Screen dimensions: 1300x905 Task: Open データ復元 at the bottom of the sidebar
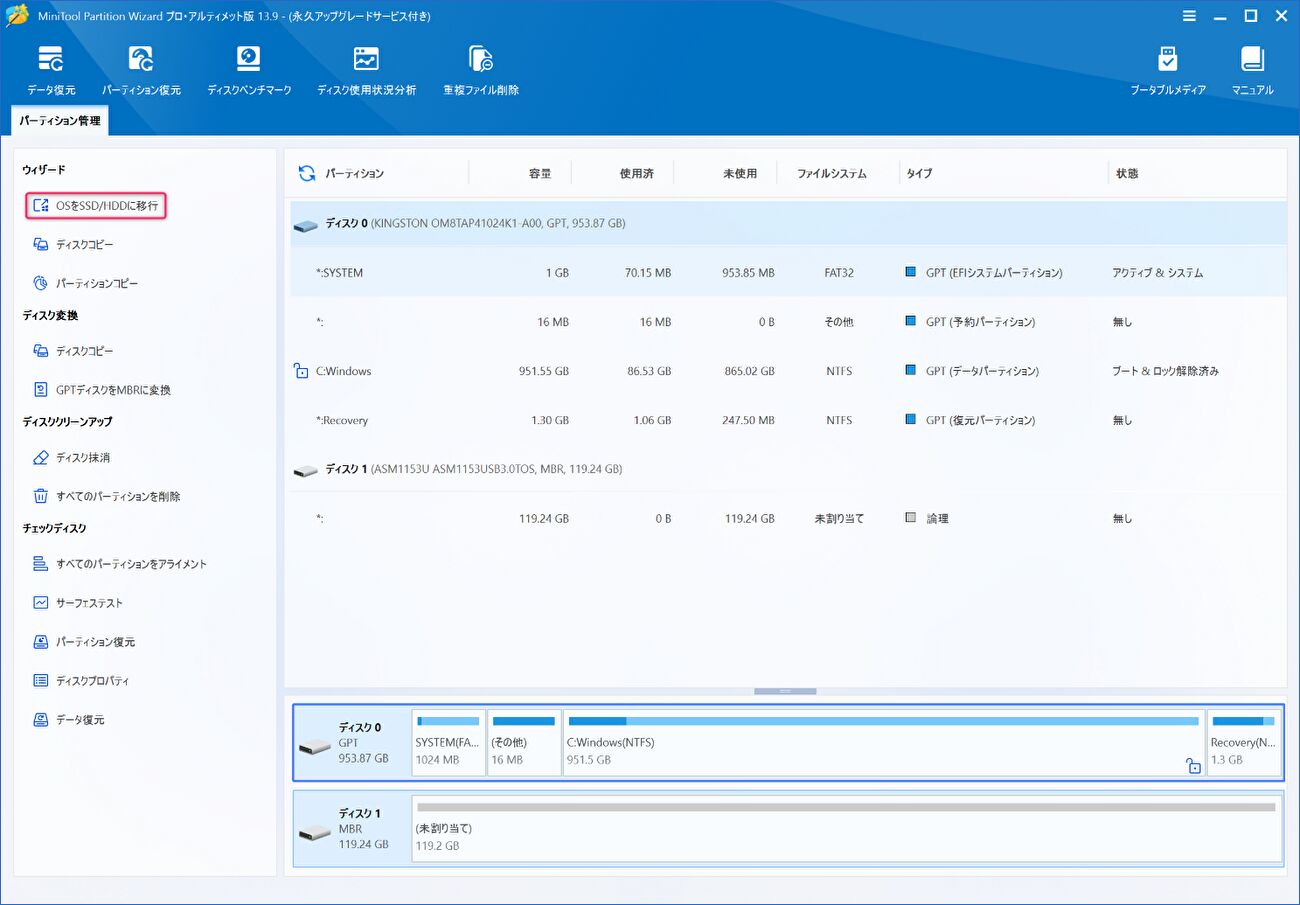point(68,720)
